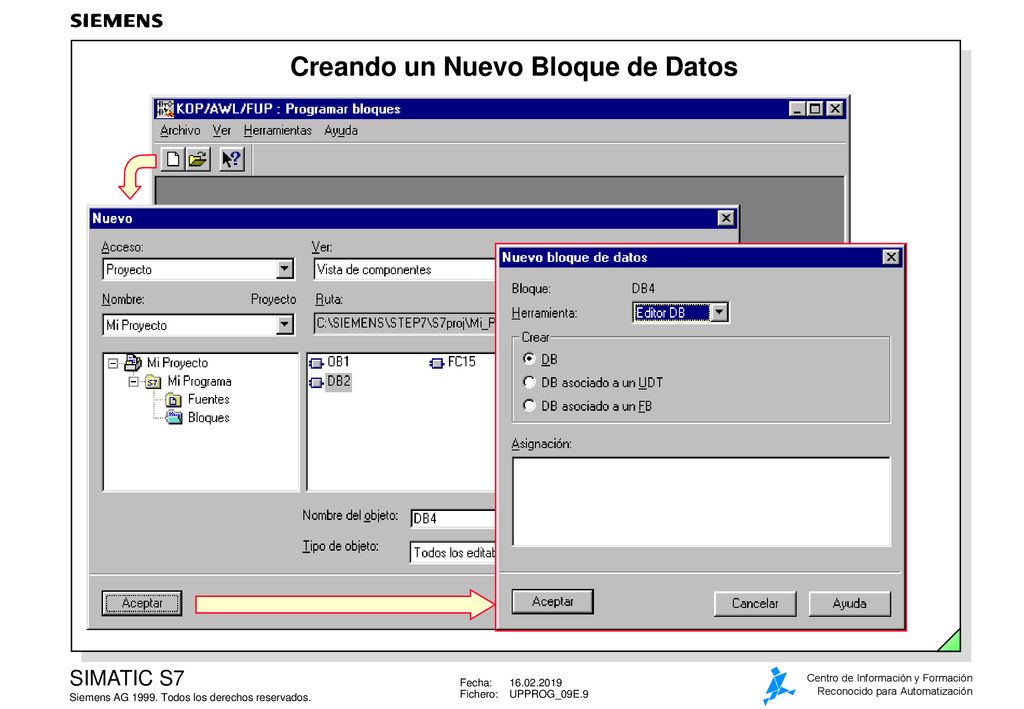Viewport: 1024px width, 709px height.
Task: Collapse the Mi Programa tree node
Action: pyautogui.click(x=134, y=381)
